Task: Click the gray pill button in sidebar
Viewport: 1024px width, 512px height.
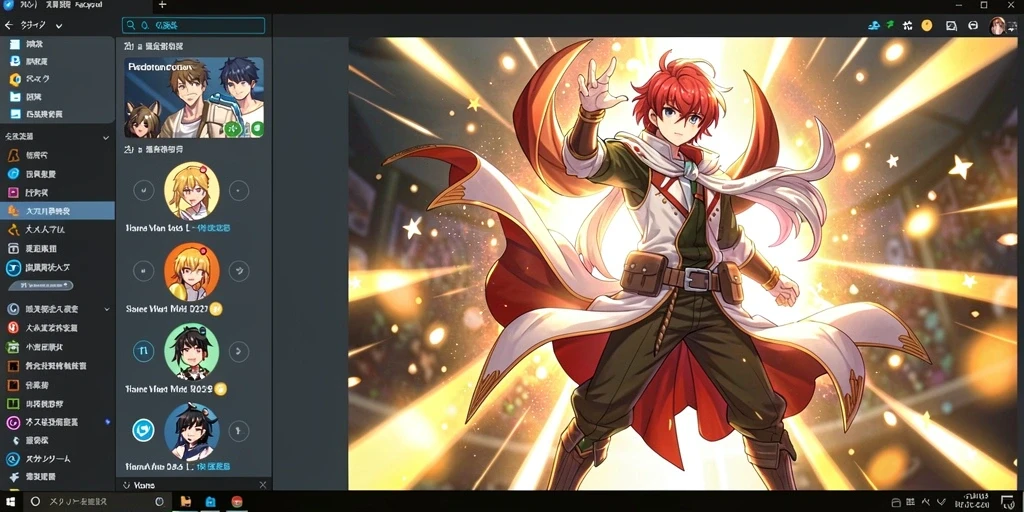Action: (x=40, y=285)
